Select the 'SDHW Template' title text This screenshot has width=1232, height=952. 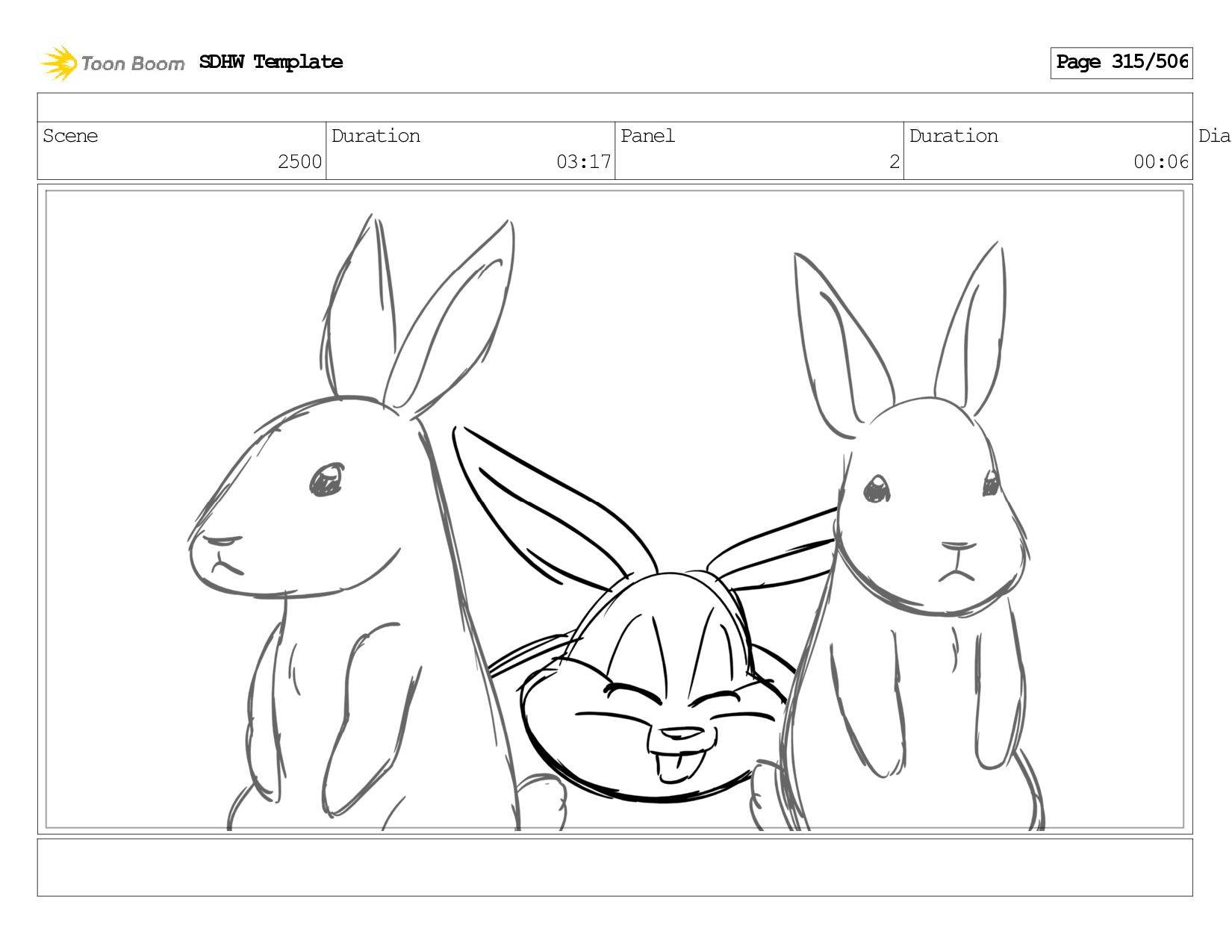tap(271, 62)
